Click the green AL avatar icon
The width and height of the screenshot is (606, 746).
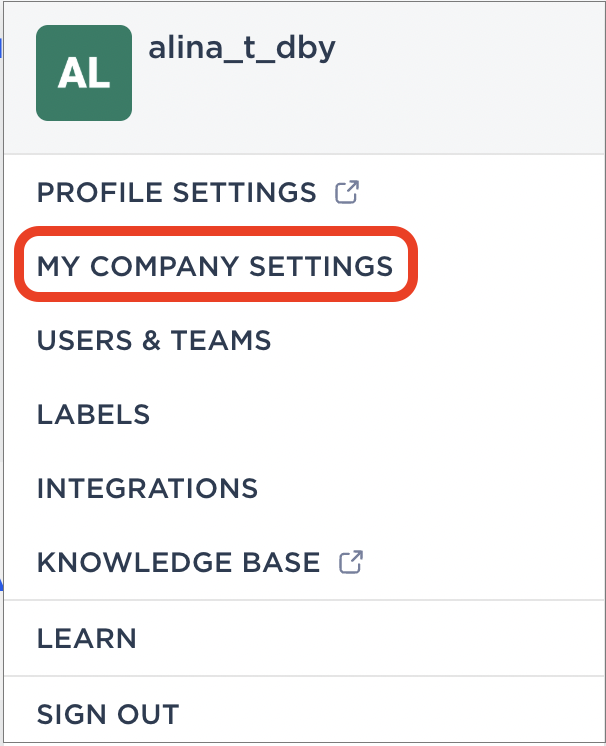(x=84, y=73)
